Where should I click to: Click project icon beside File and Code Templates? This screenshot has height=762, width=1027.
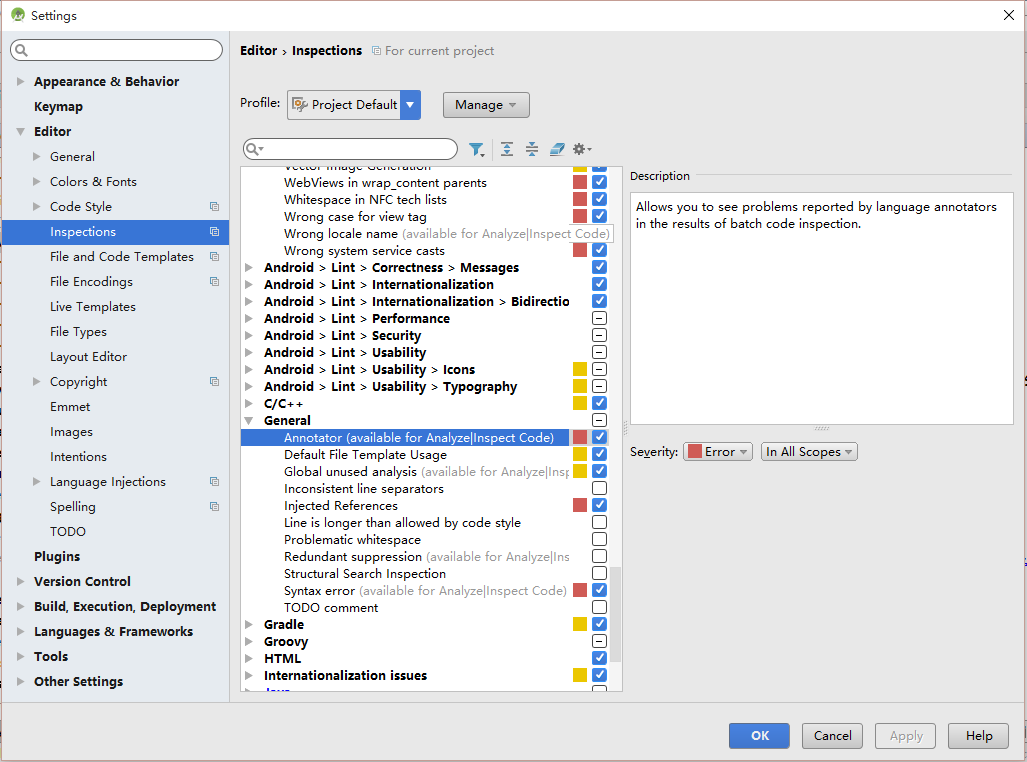coord(214,257)
